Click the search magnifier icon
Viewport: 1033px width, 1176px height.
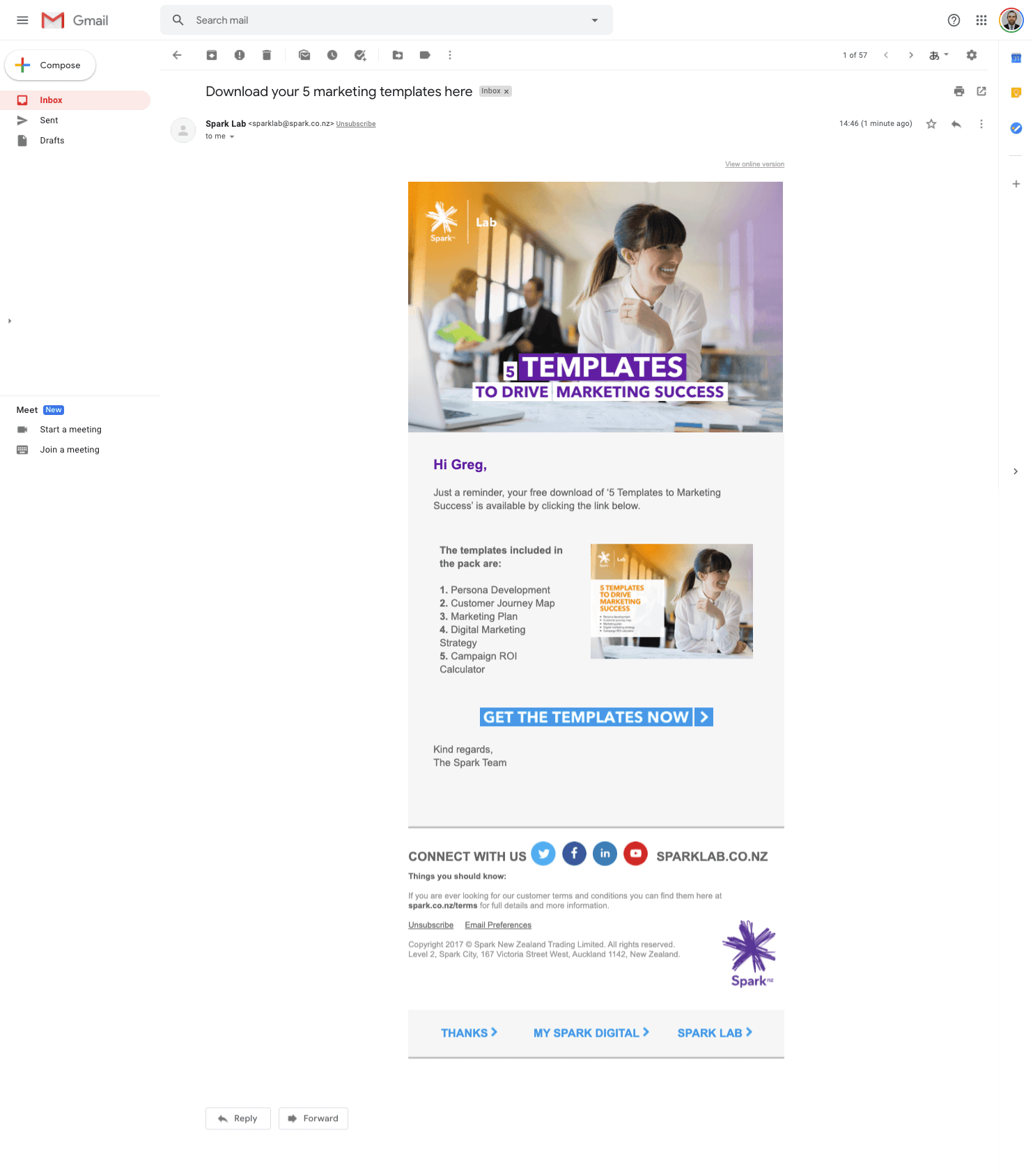coord(178,20)
